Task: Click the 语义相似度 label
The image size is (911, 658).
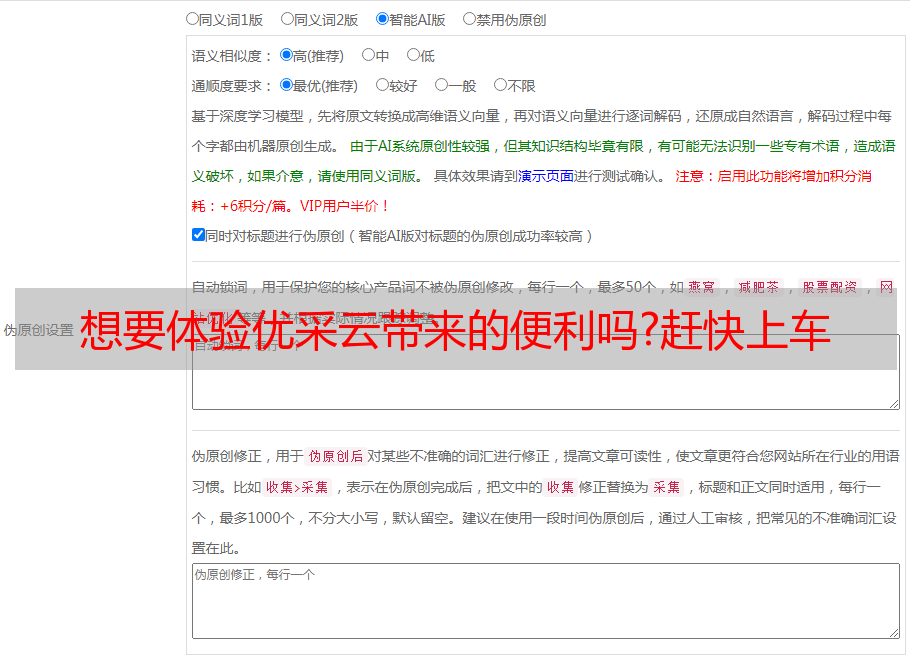Action: coord(232,56)
